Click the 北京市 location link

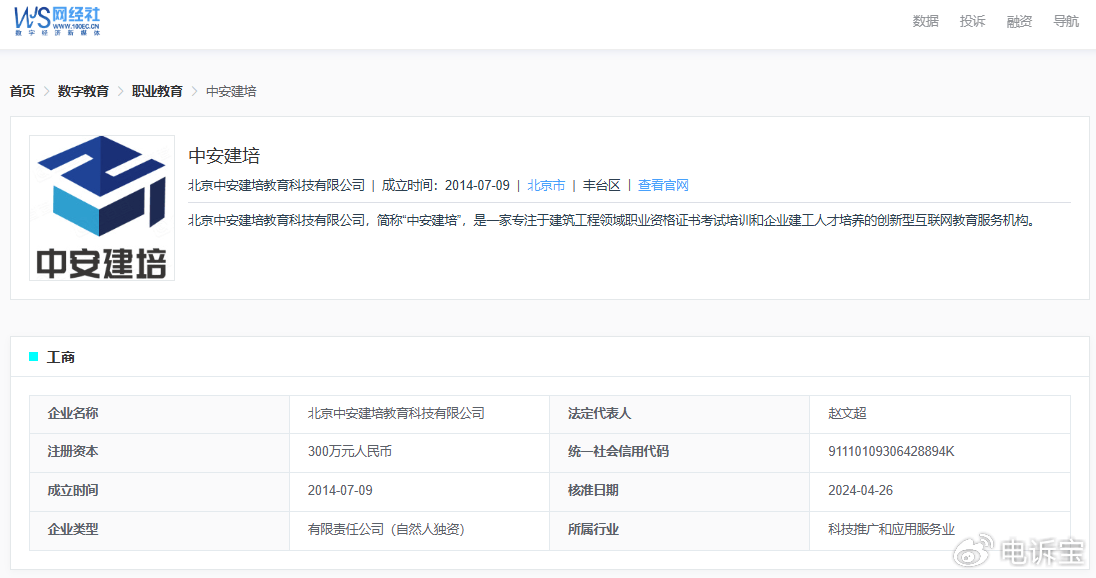[546, 185]
